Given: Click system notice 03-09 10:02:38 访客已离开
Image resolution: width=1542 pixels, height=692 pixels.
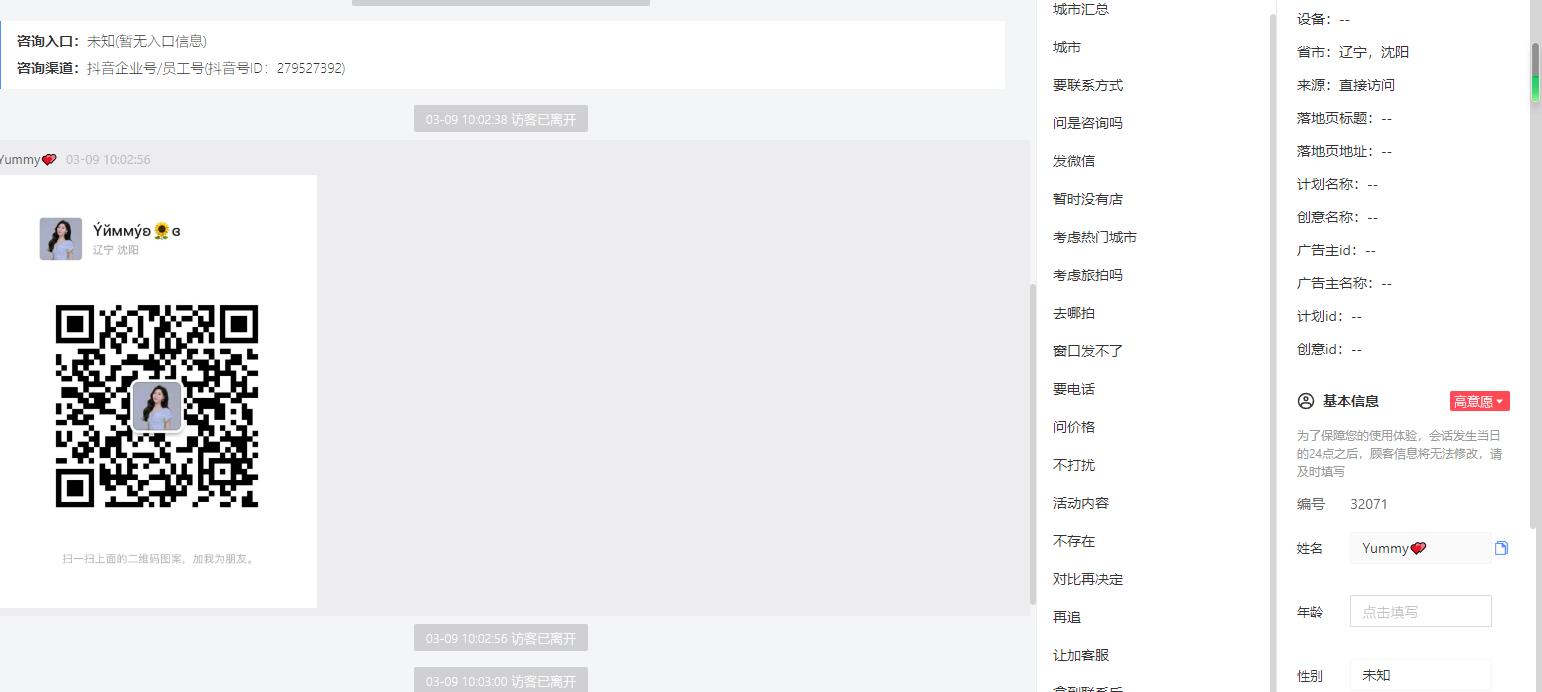Looking at the screenshot, I should click(501, 119).
